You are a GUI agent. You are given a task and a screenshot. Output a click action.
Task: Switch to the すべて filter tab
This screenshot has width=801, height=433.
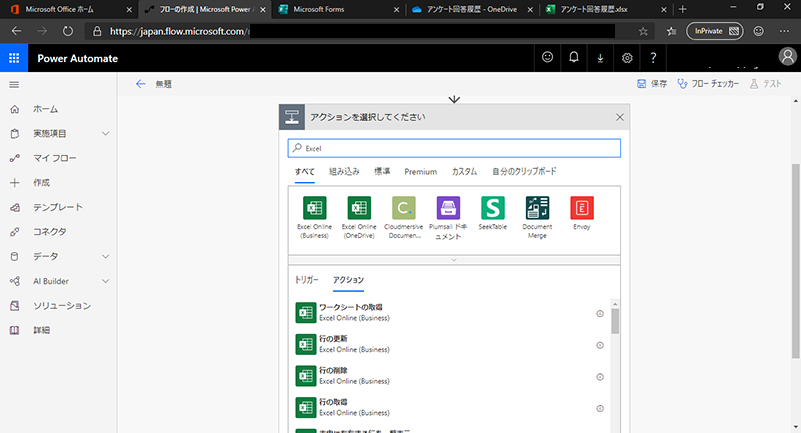[x=304, y=172]
